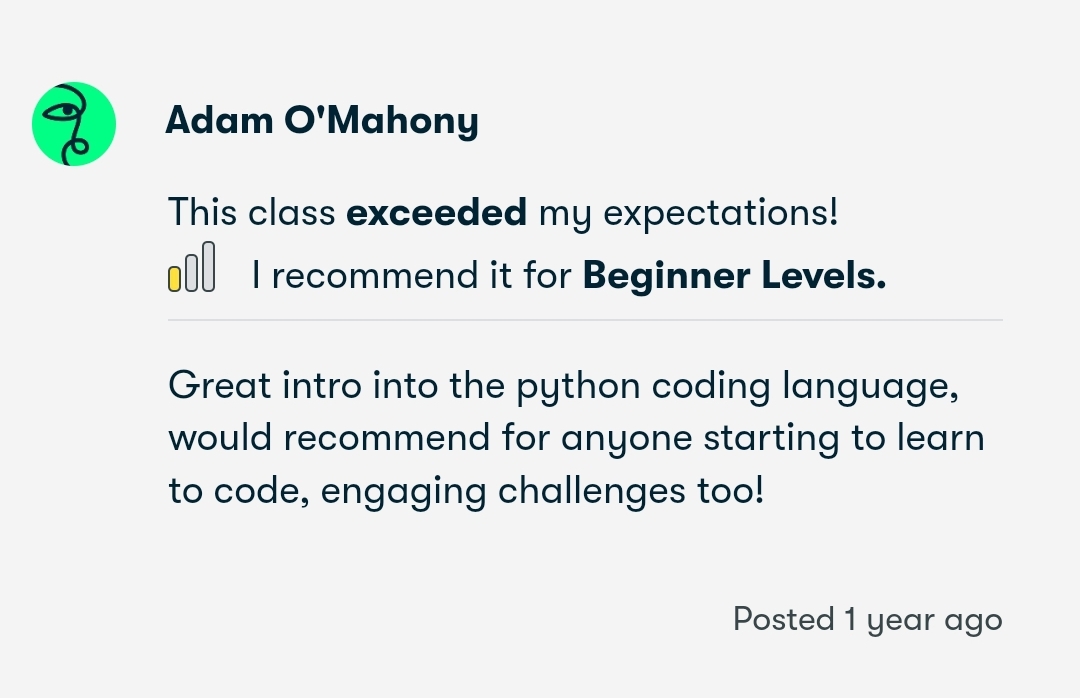Click the "my expectations!" text
The width and height of the screenshot is (1080, 698).
click(688, 212)
